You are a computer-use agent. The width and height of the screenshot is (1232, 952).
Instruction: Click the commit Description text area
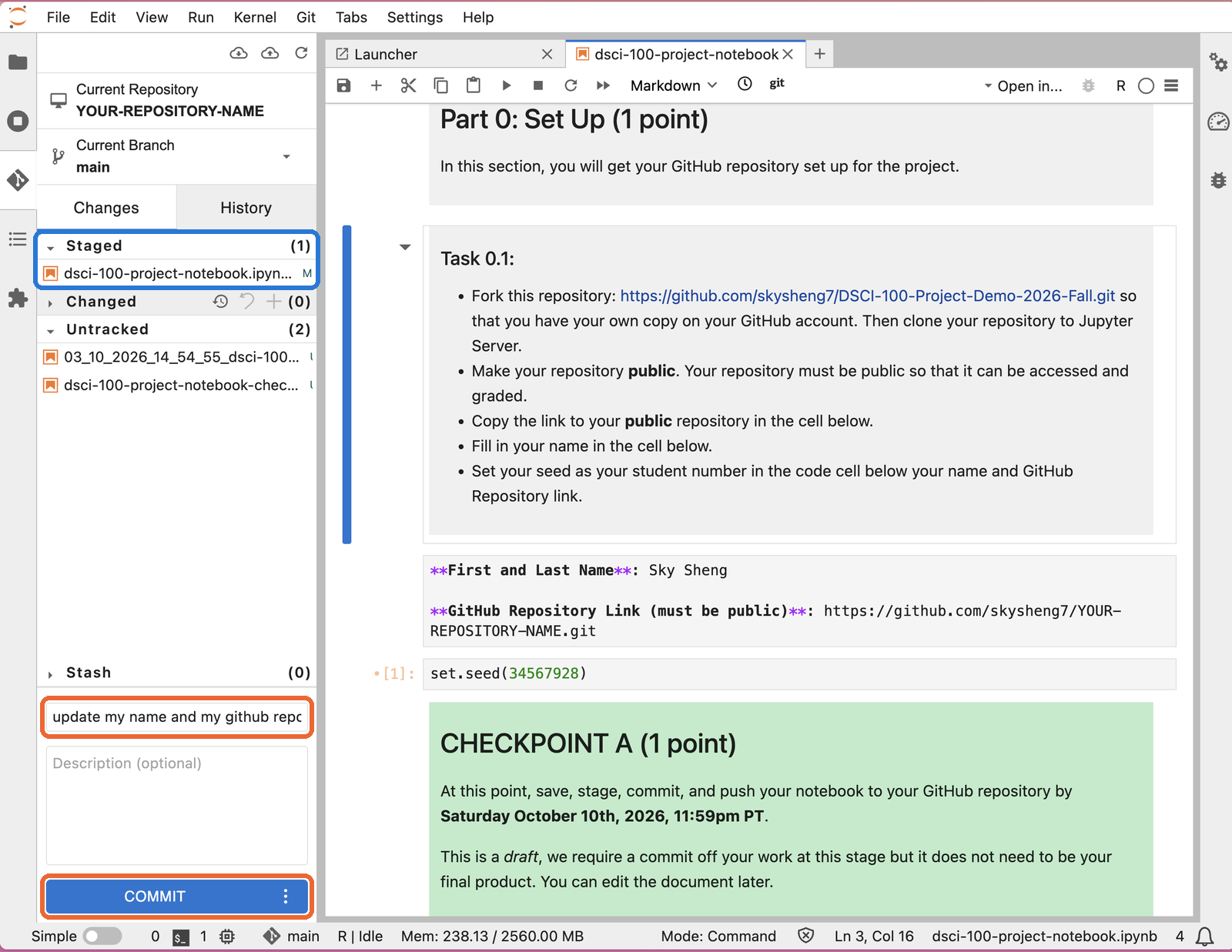click(x=177, y=805)
